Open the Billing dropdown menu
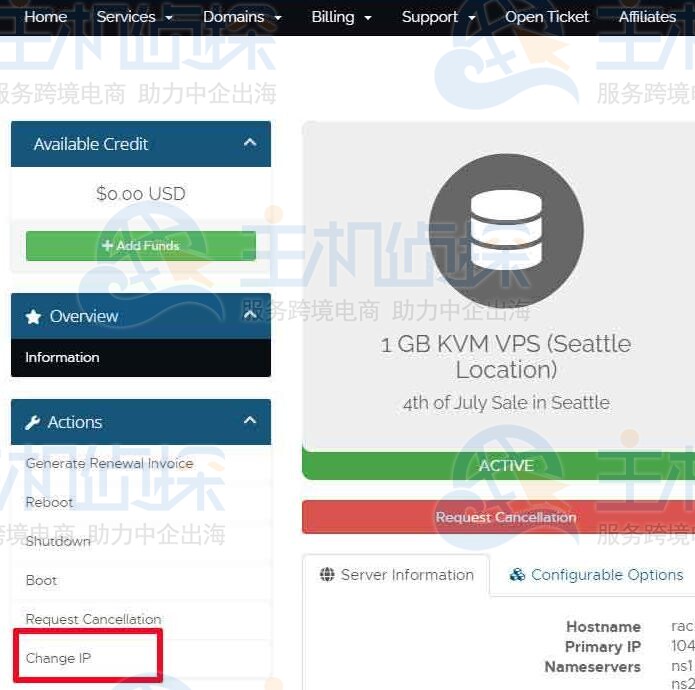 [341, 17]
